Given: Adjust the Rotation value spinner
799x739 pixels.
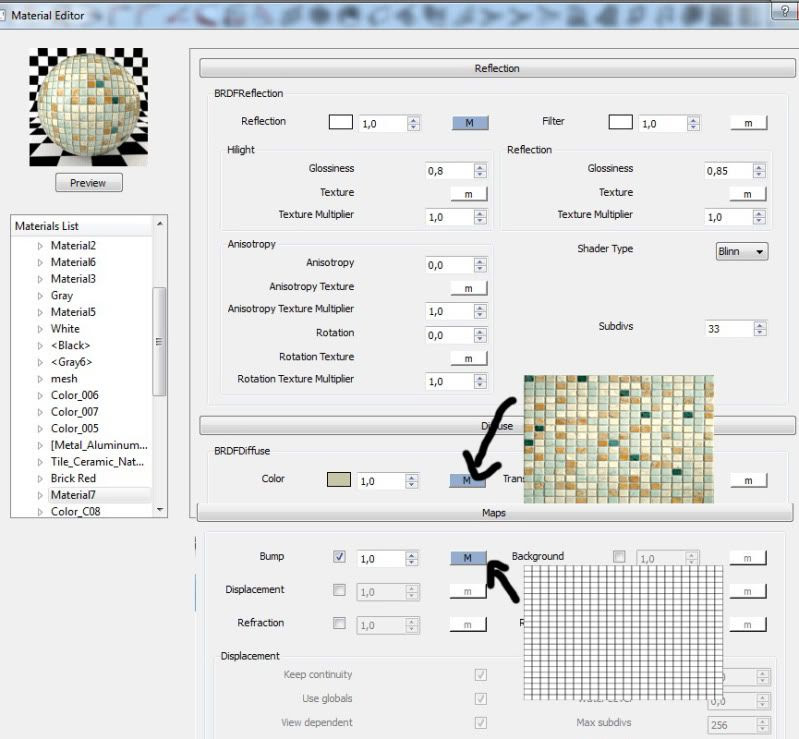Looking at the screenshot, I should point(480,335).
